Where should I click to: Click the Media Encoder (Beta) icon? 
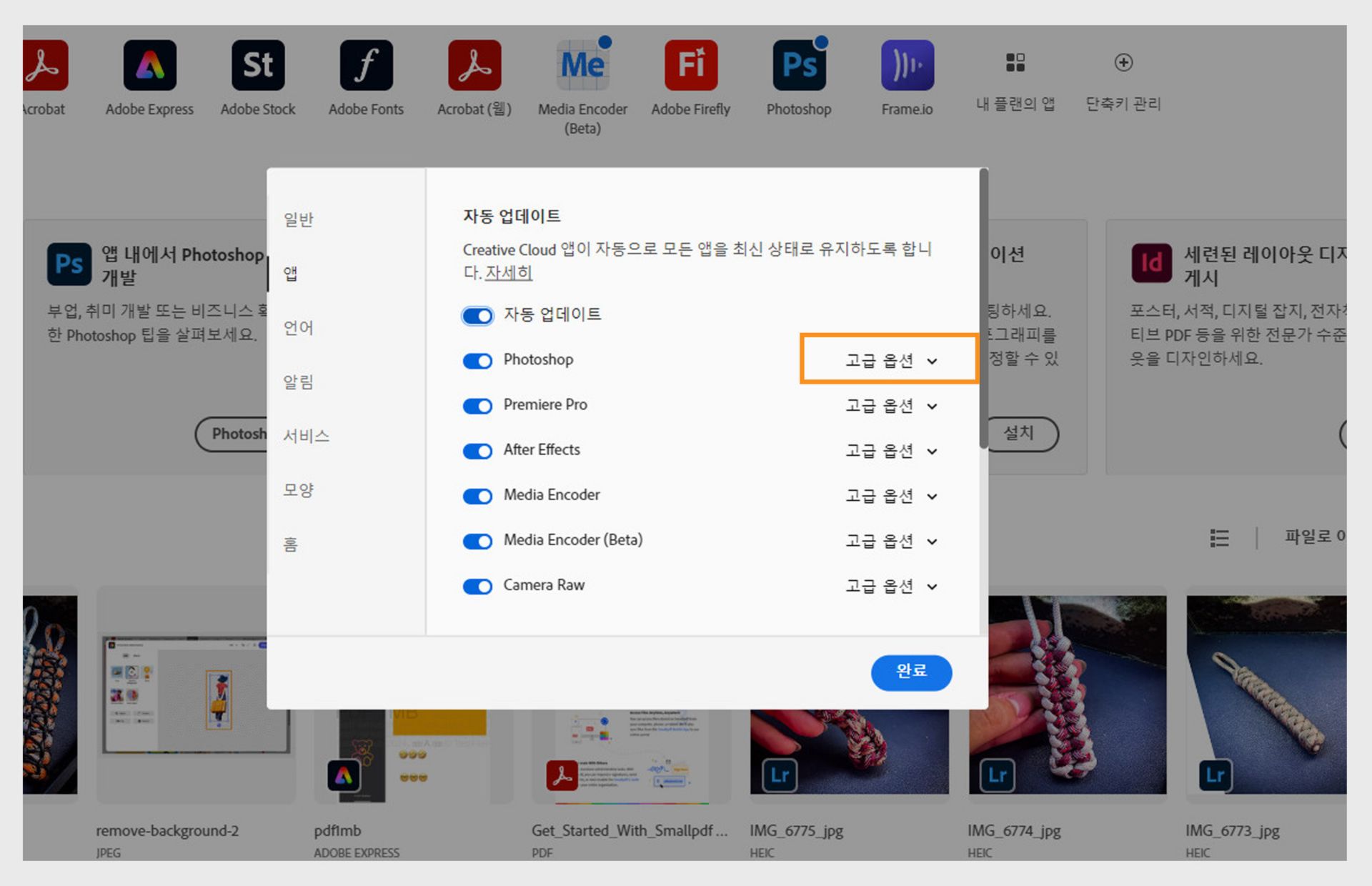[x=582, y=66]
